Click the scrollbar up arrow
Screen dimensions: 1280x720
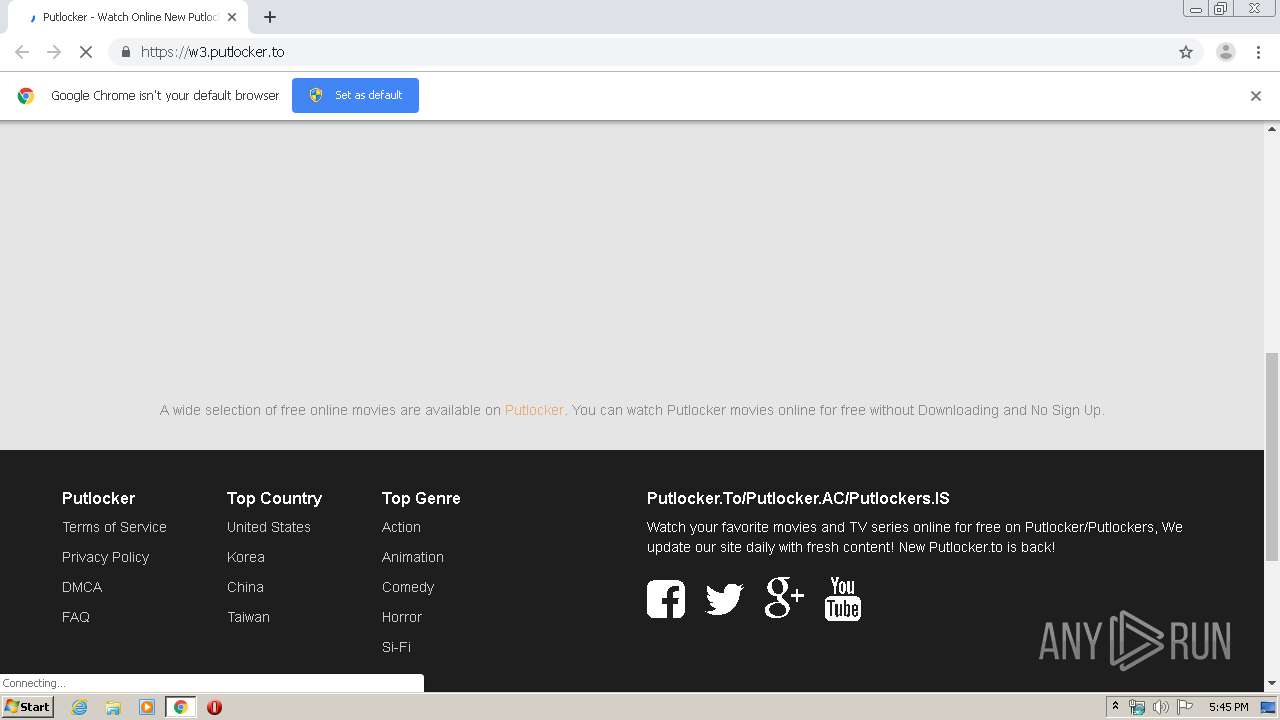tap(1272, 129)
